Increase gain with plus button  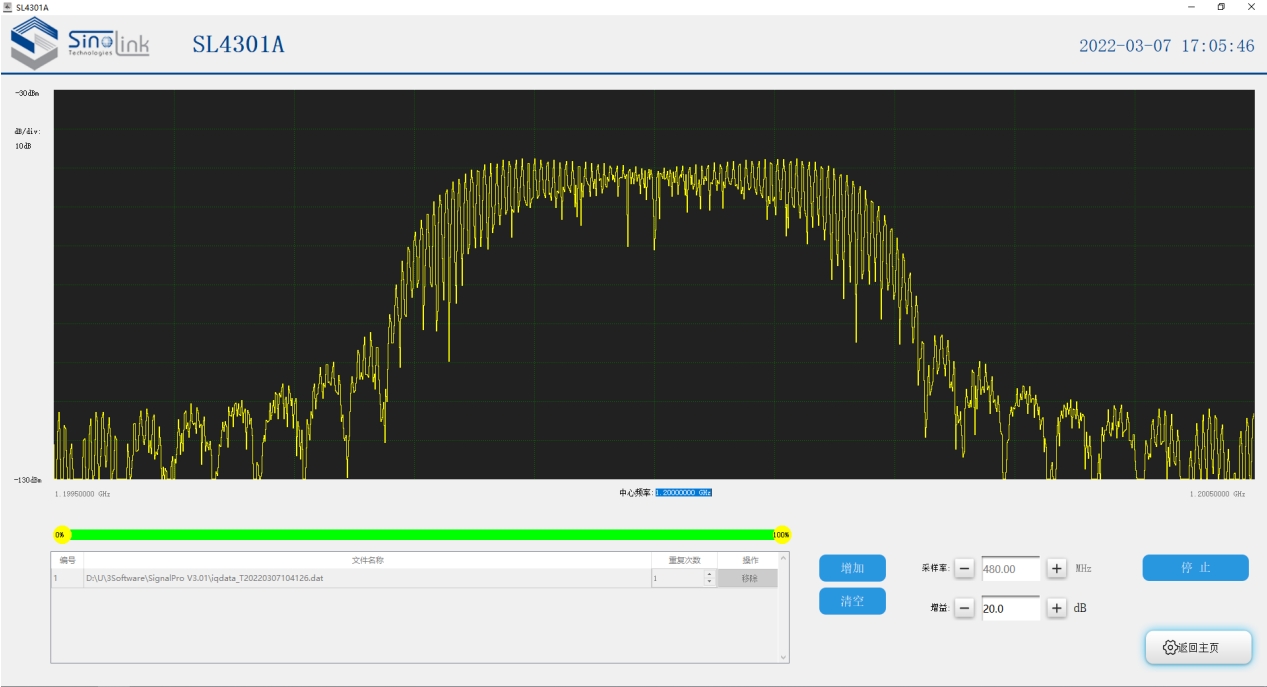[x=1057, y=608]
